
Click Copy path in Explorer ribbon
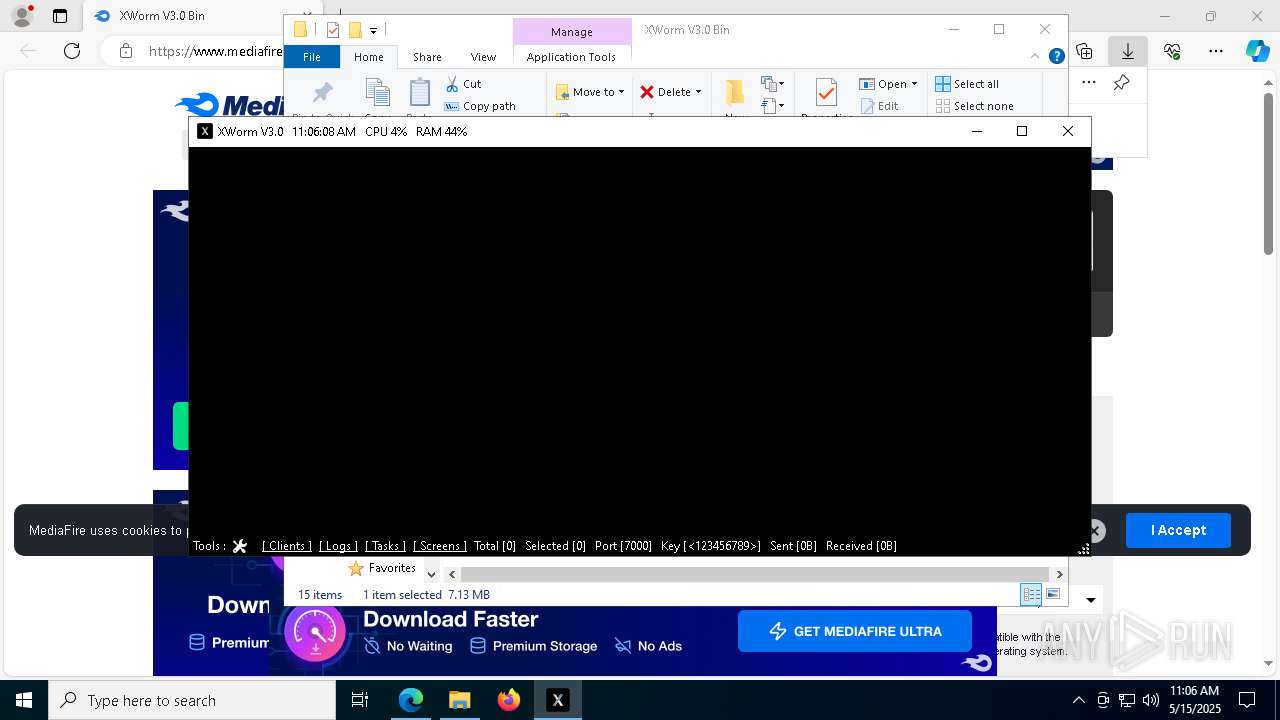[x=480, y=106]
